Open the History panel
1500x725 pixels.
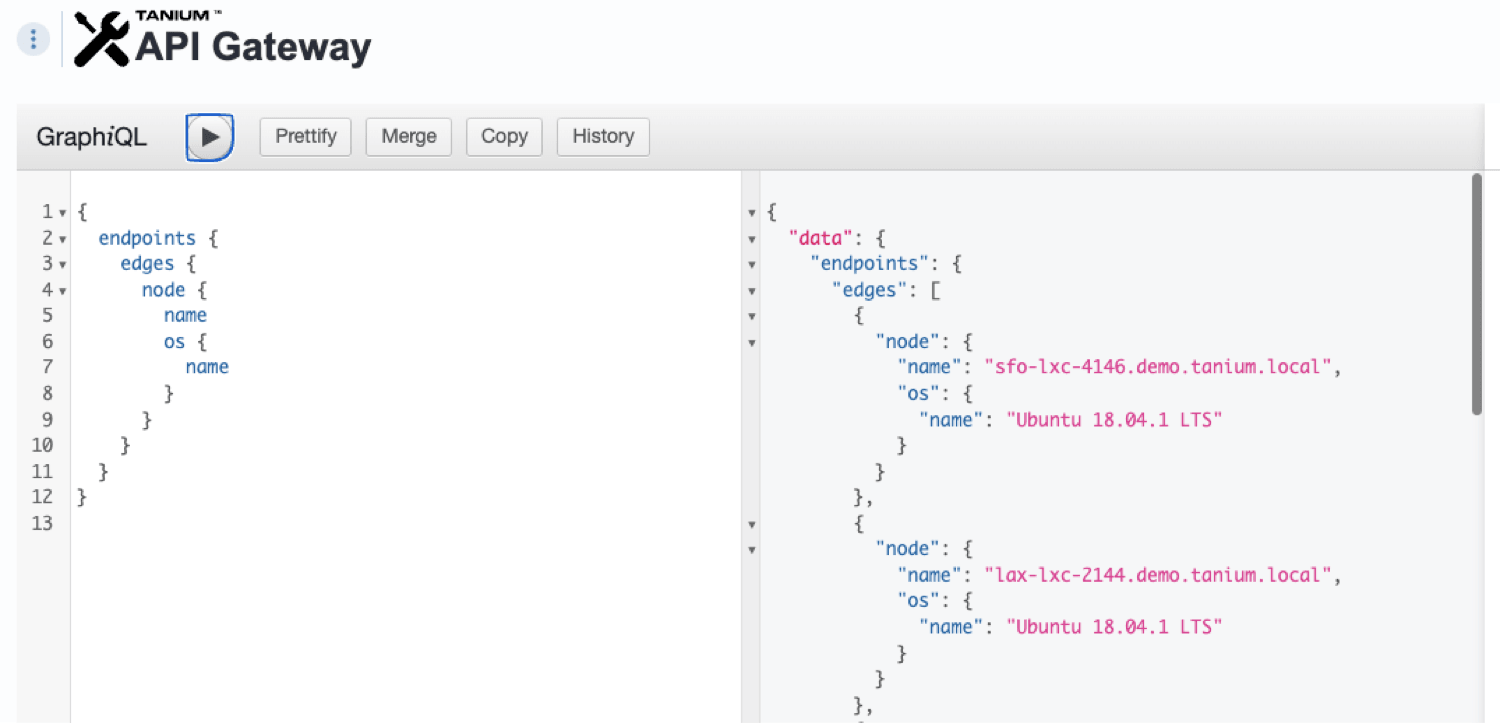point(603,136)
